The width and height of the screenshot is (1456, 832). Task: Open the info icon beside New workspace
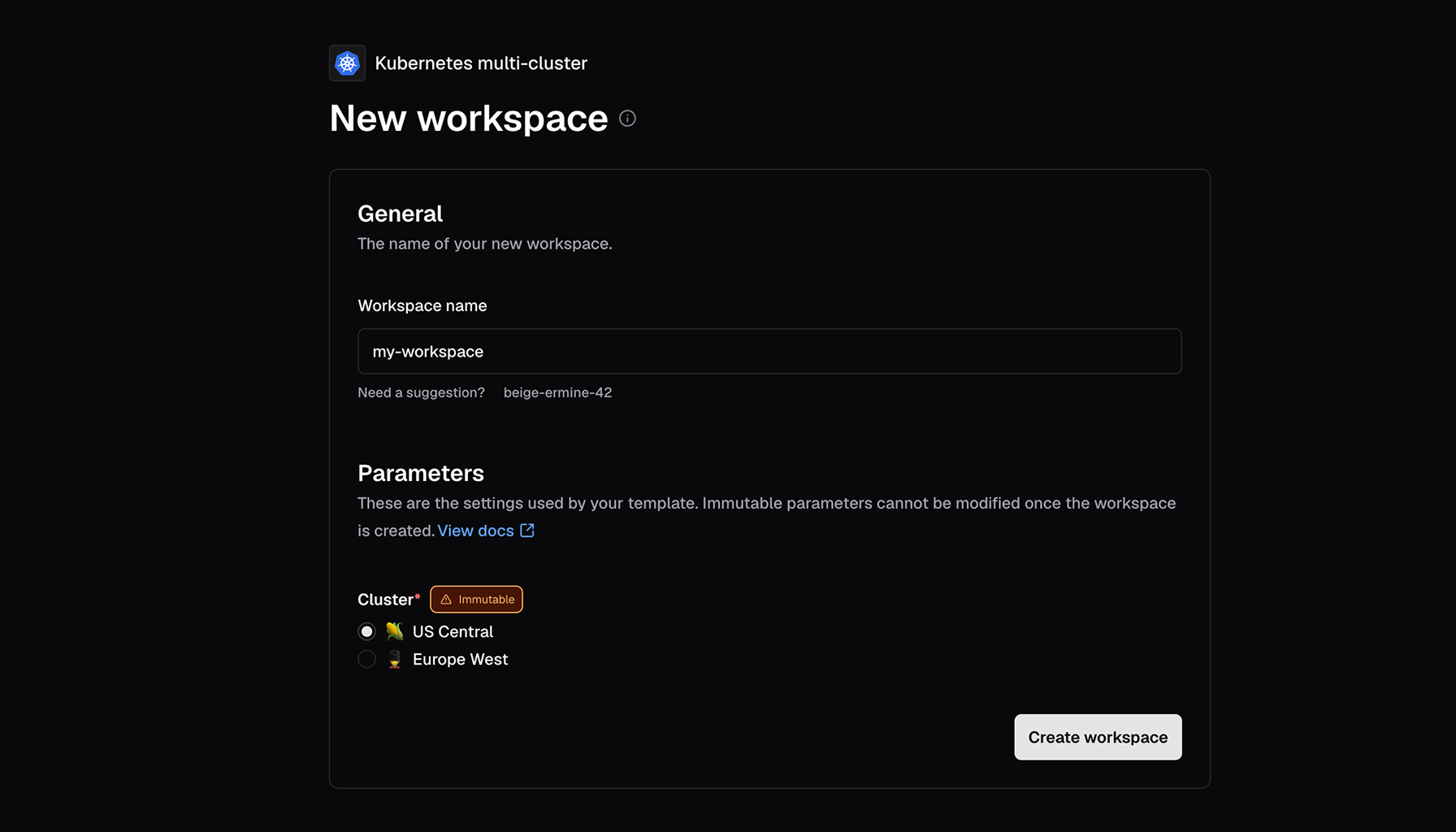pos(627,119)
